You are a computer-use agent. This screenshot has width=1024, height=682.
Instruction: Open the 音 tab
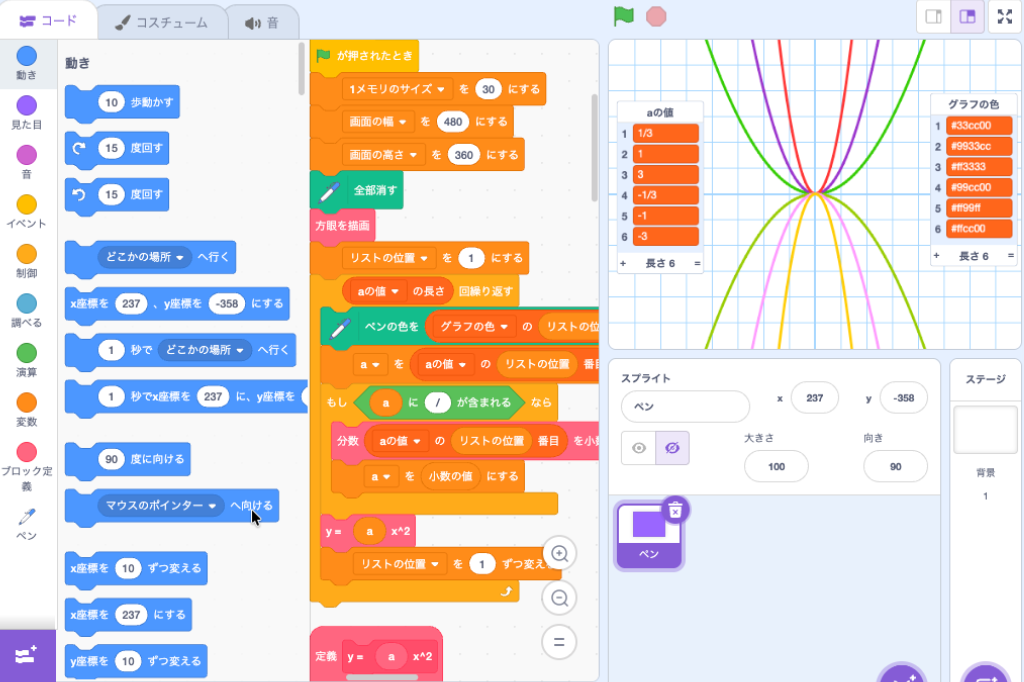[x=262, y=22]
